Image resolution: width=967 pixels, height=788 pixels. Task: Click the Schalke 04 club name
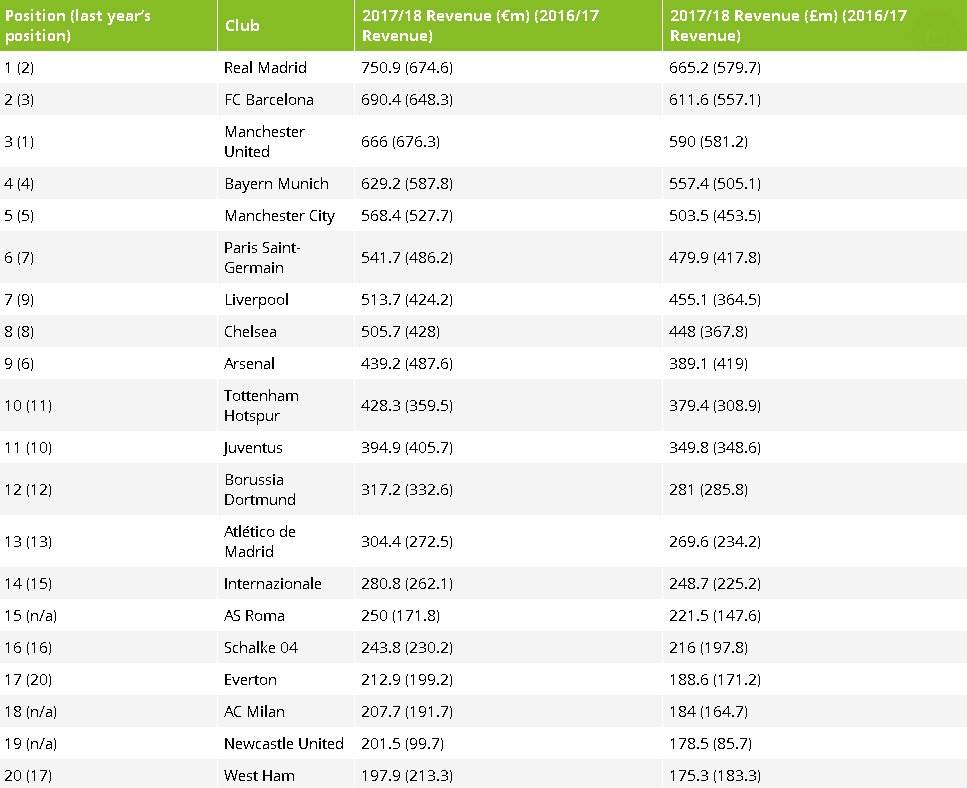261,648
